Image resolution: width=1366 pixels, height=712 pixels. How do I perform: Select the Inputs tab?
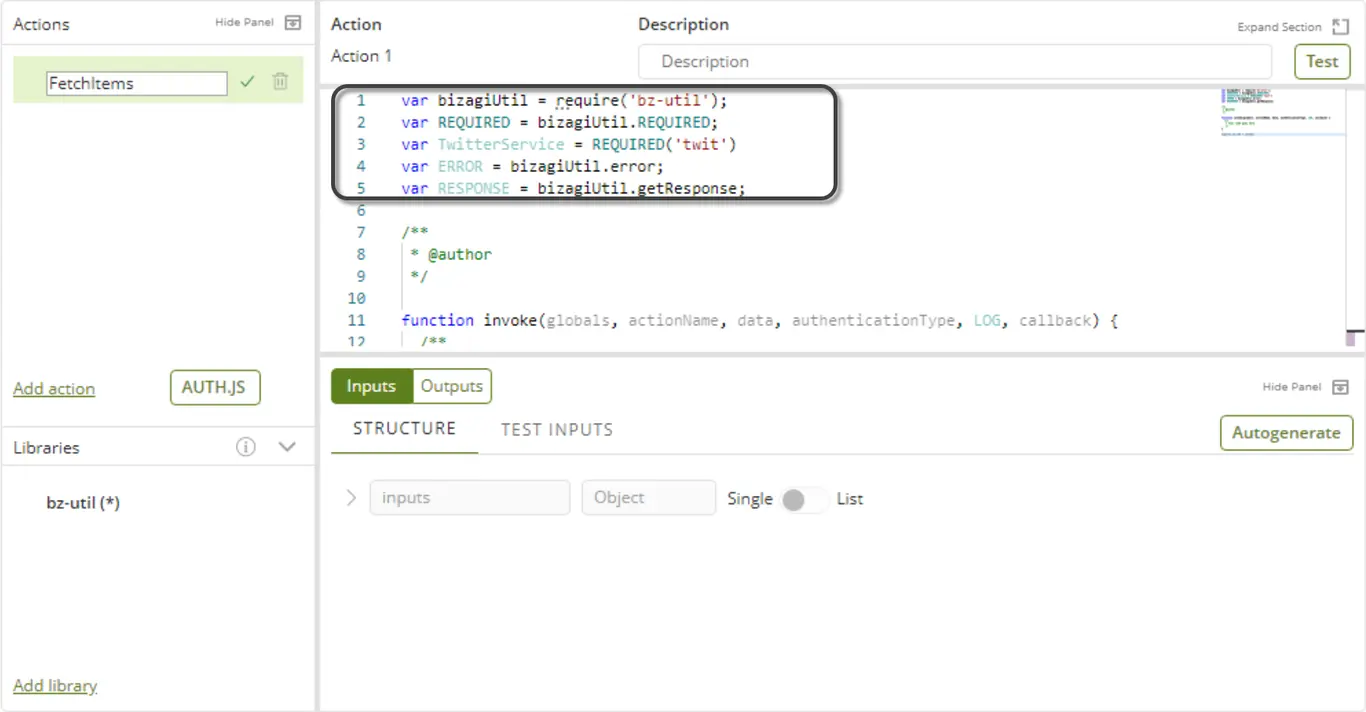click(371, 386)
